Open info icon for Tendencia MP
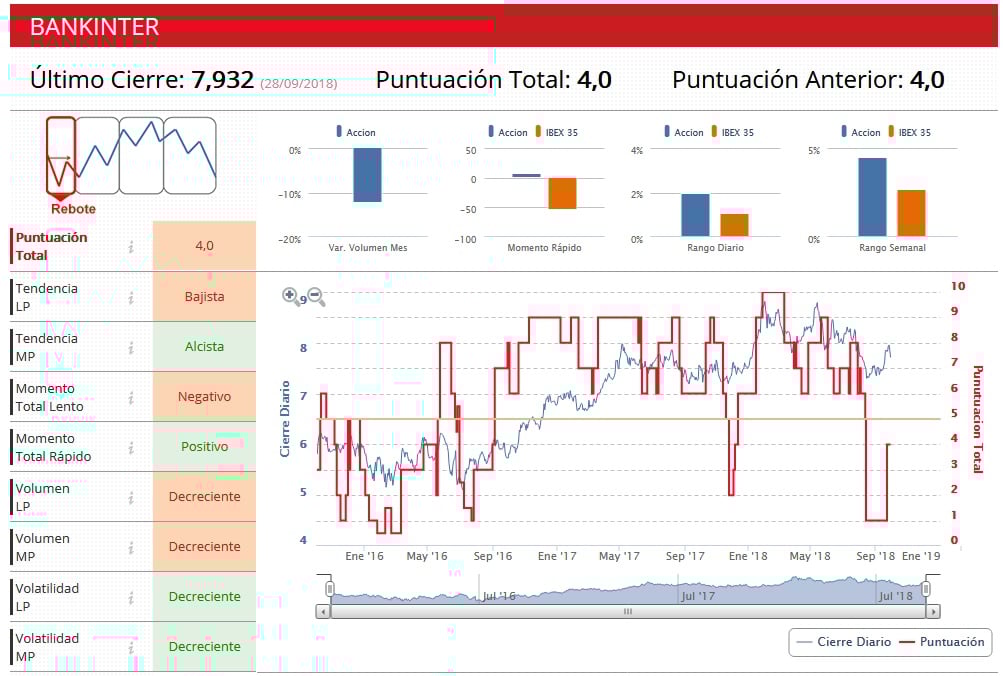Image resolution: width=1003 pixels, height=676 pixels. (x=131, y=347)
